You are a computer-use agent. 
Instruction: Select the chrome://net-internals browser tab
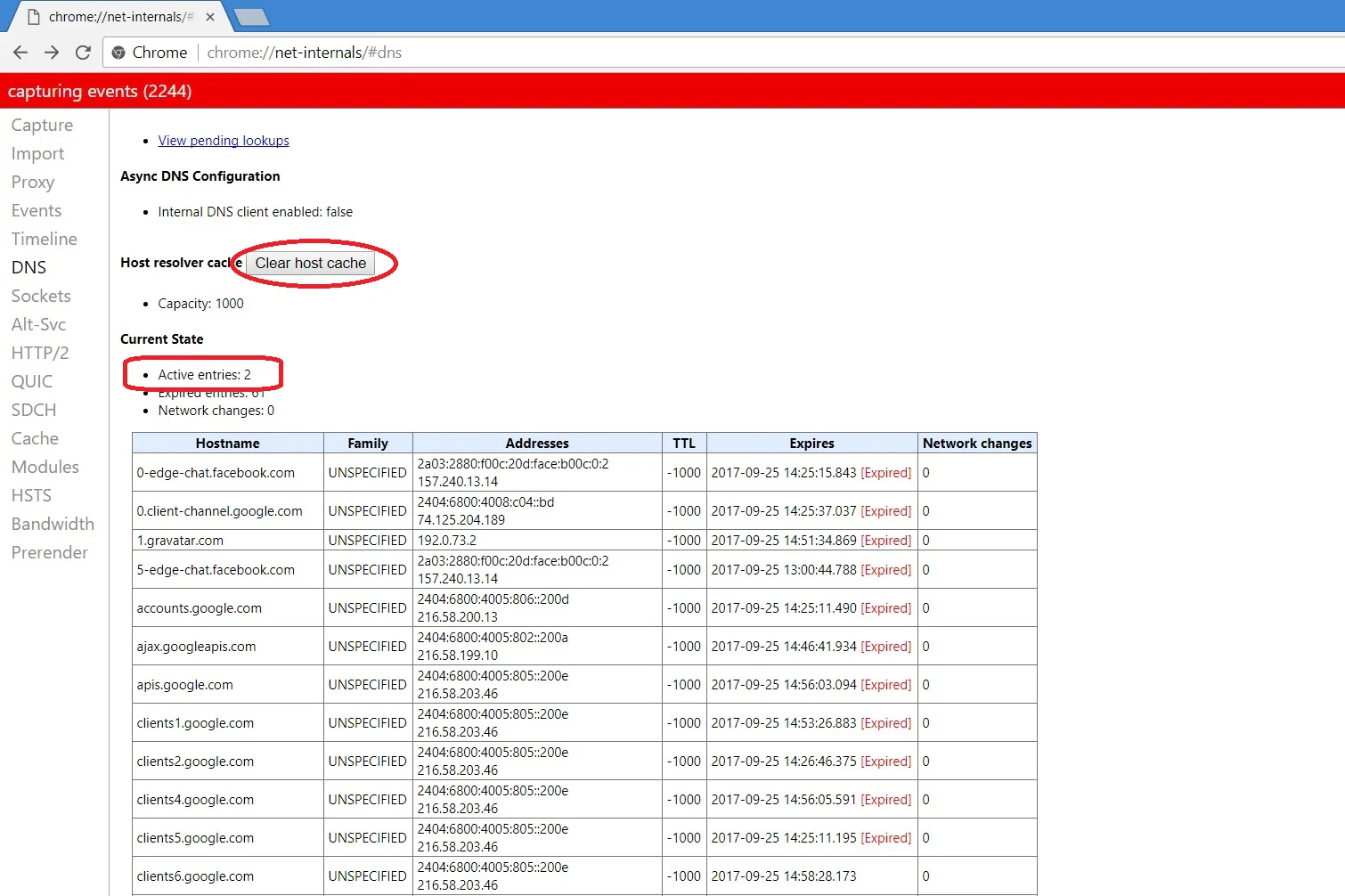[x=119, y=17]
